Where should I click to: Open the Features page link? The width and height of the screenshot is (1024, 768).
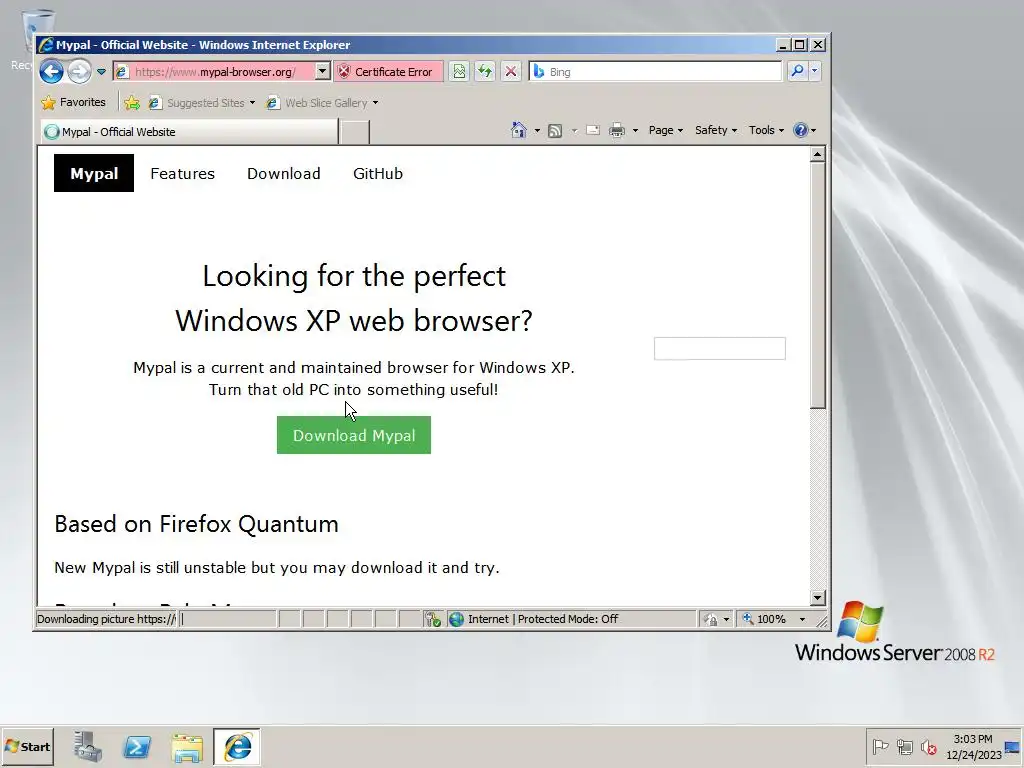pyautogui.click(x=182, y=174)
